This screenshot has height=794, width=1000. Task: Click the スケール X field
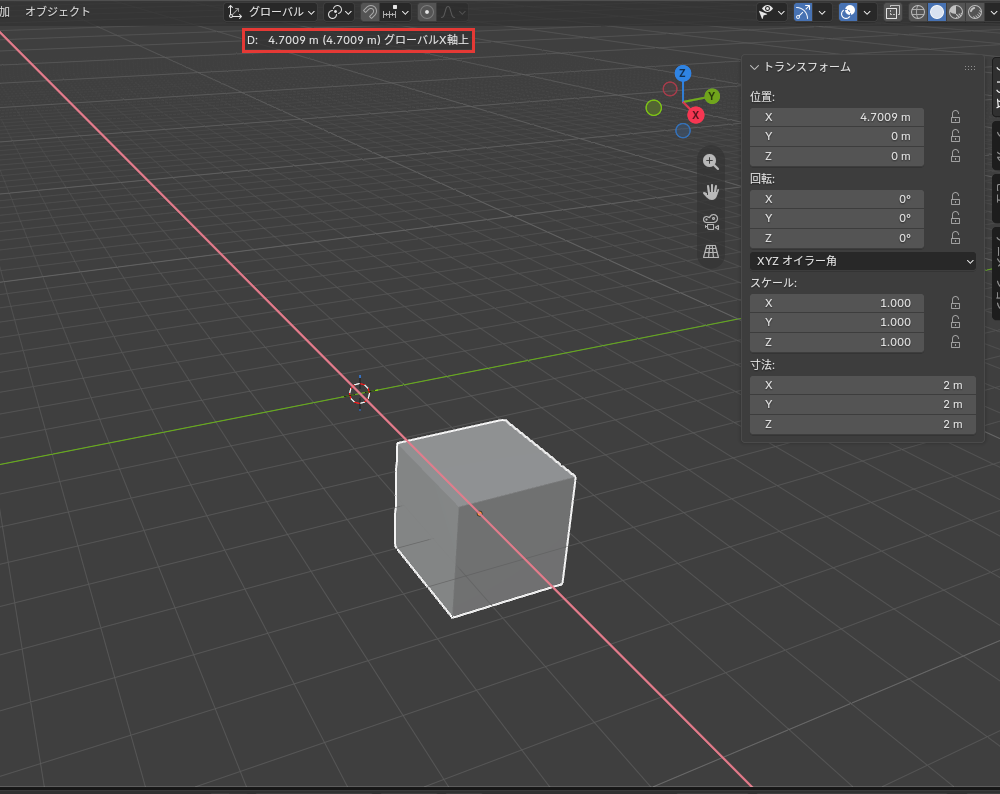[x=837, y=303]
